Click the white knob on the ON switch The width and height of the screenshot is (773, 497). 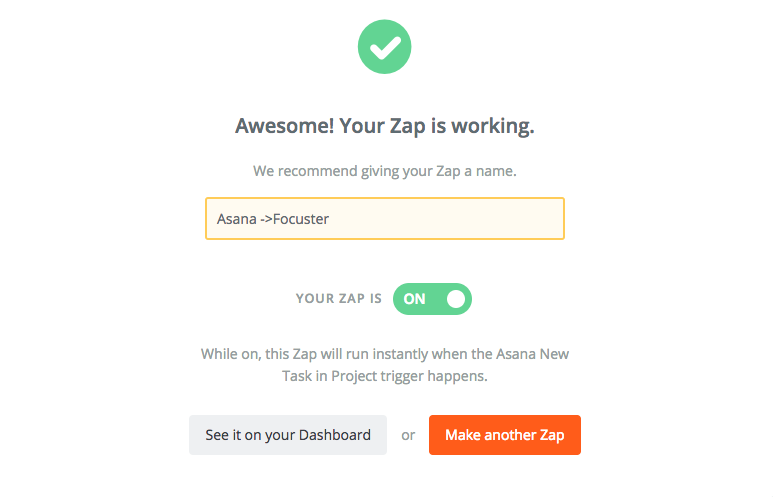pyautogui.click(x=456, y=299)
